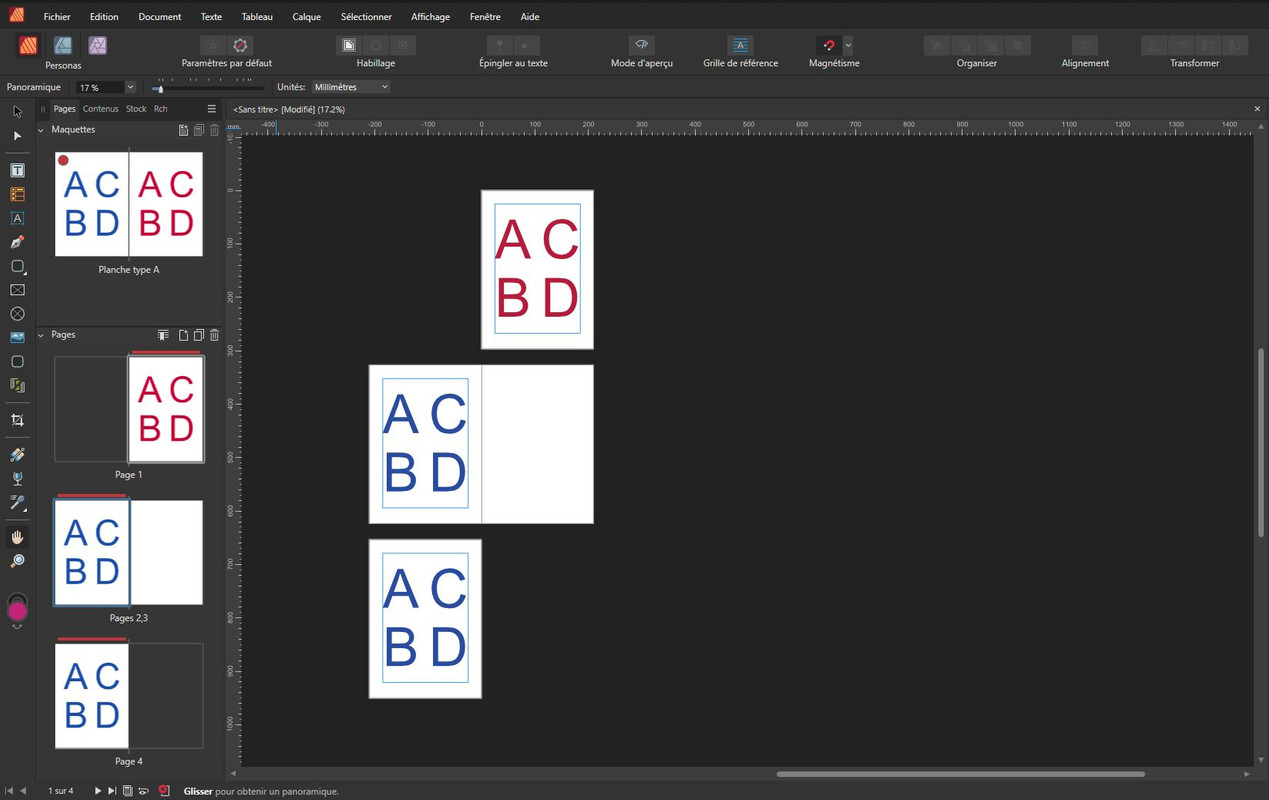Open the Document menu
Screen dimensions: 1269x800
point(160,17)
